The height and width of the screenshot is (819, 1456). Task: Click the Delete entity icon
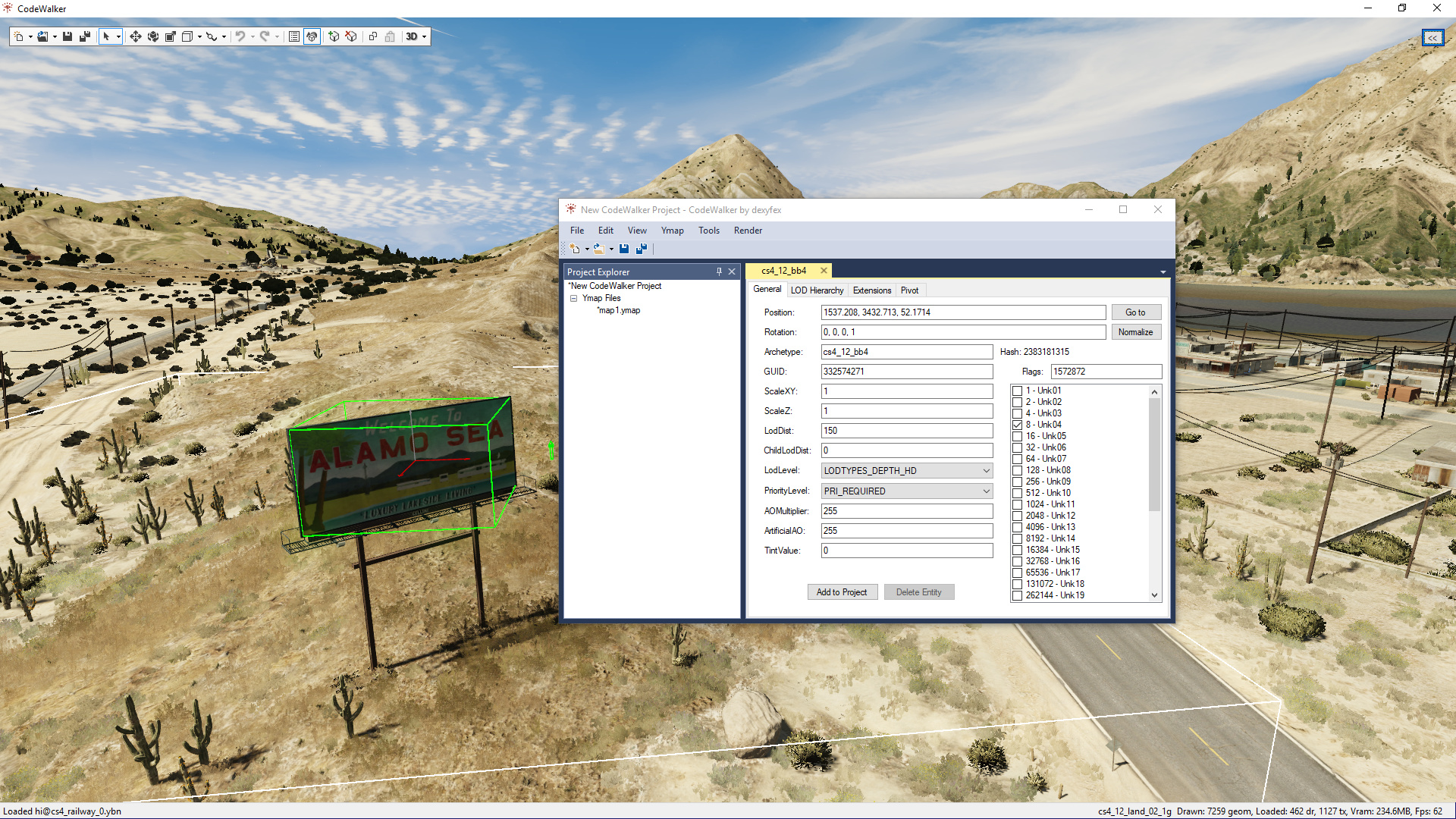(351, 36)
